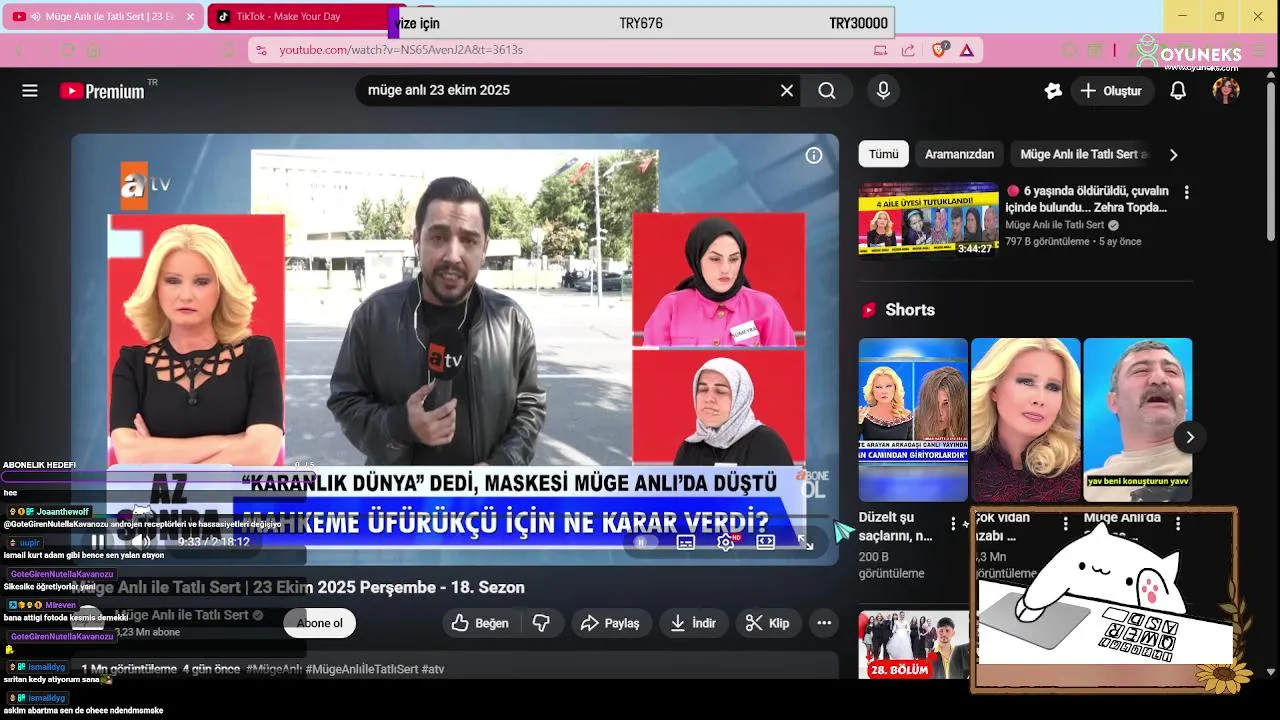Switch to theater mode view
Screen dimensions: 1280x720
(765, 542)
